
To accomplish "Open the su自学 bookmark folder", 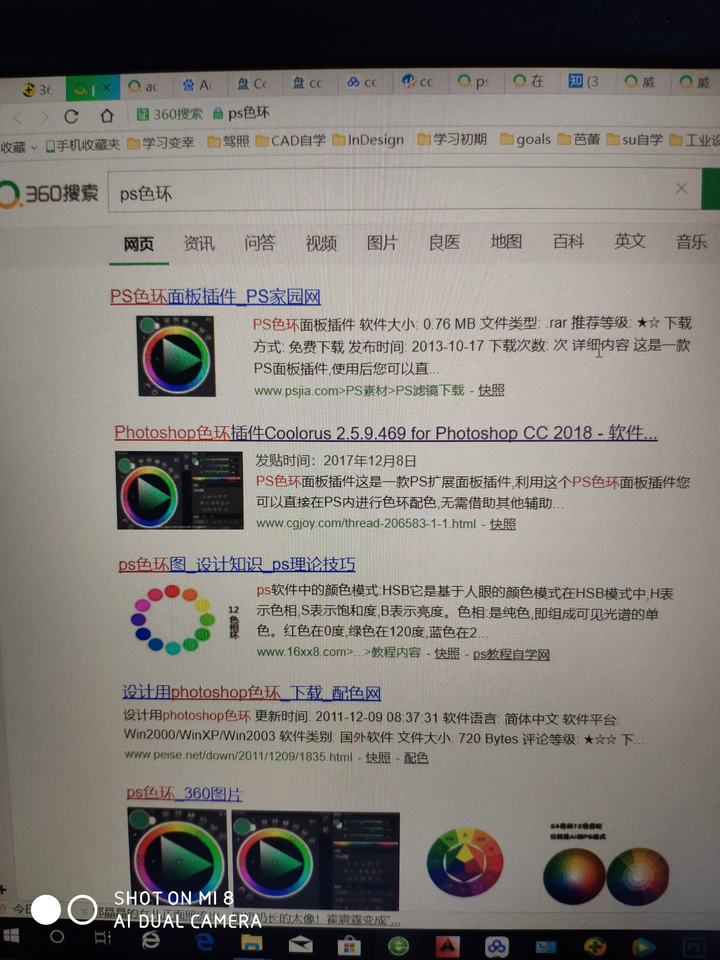I will click(634, 140).
